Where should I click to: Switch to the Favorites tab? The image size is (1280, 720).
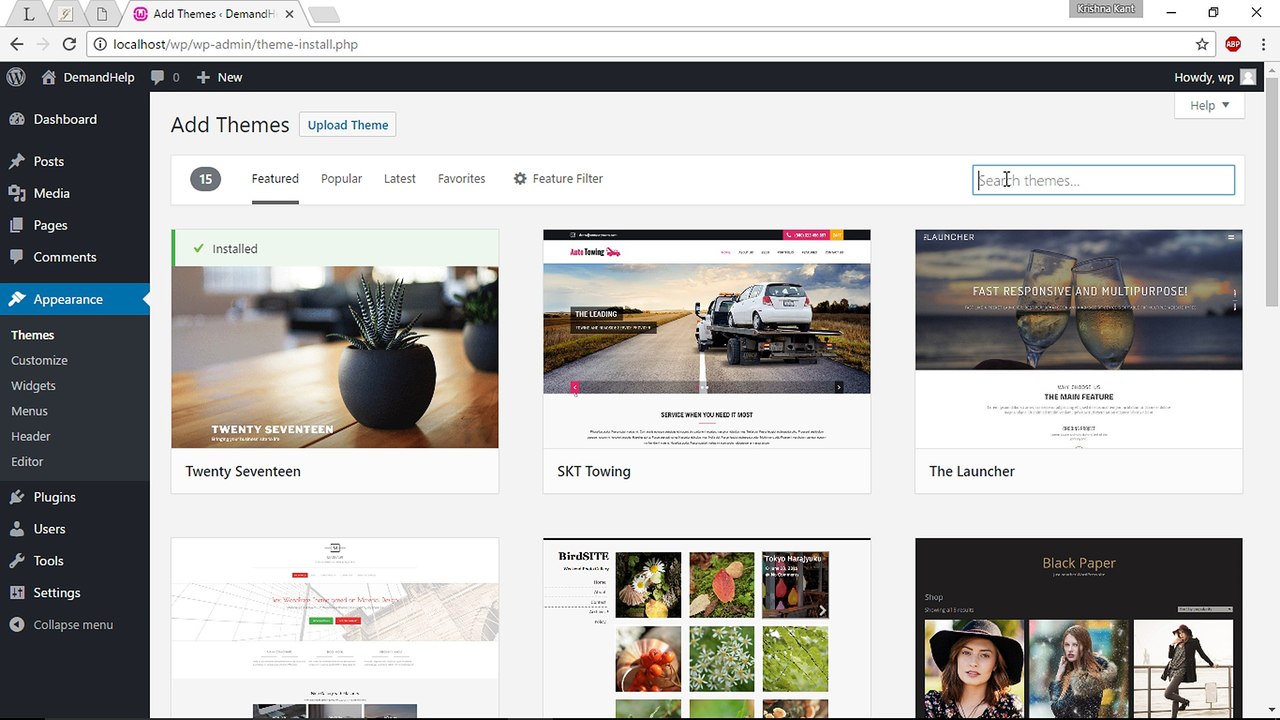(x=461, y=179)
